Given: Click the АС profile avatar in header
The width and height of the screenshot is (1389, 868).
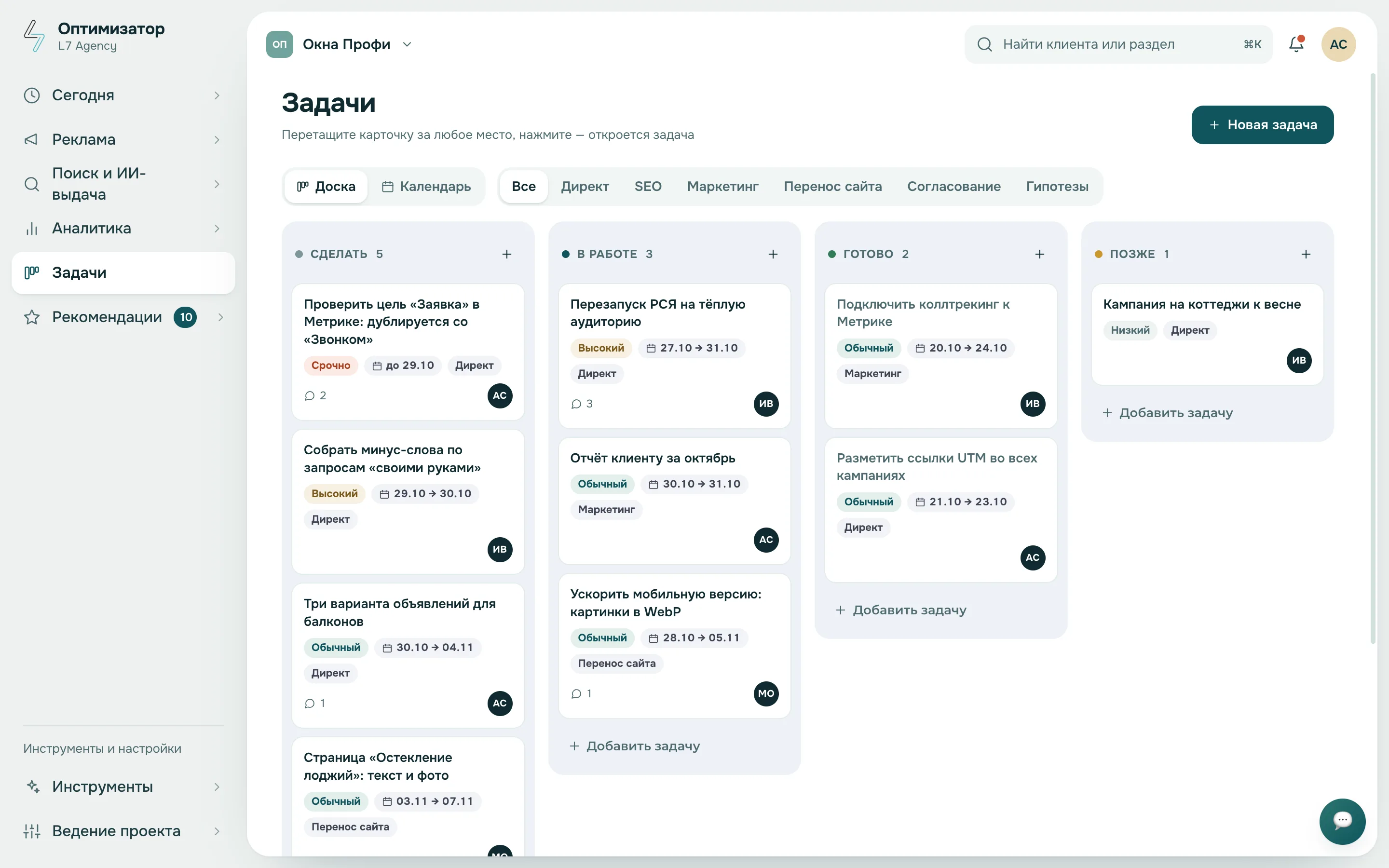Looking at the screenshot, I should click(x=1338, y=44).
